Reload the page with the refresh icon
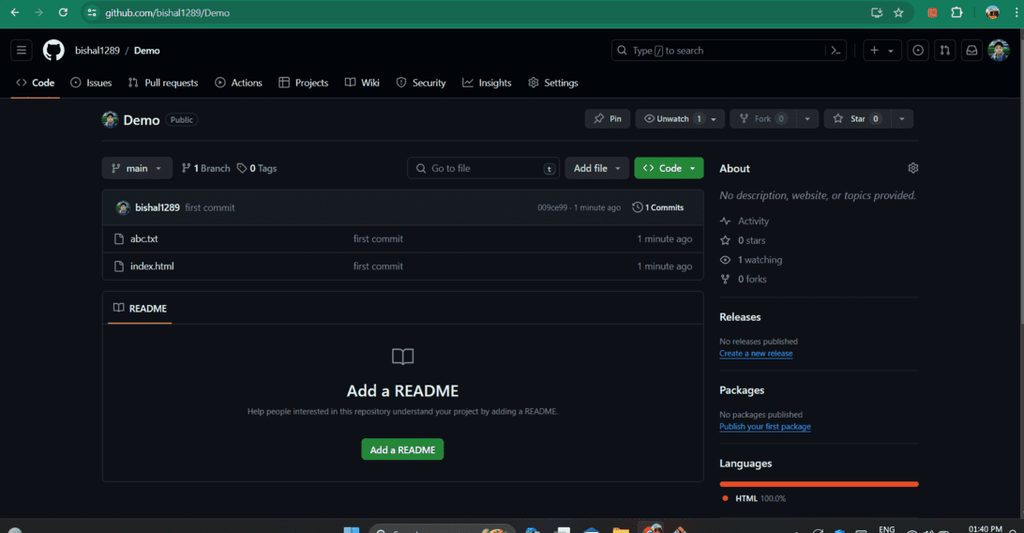The image size is (1024, 533). pos(63,12)
